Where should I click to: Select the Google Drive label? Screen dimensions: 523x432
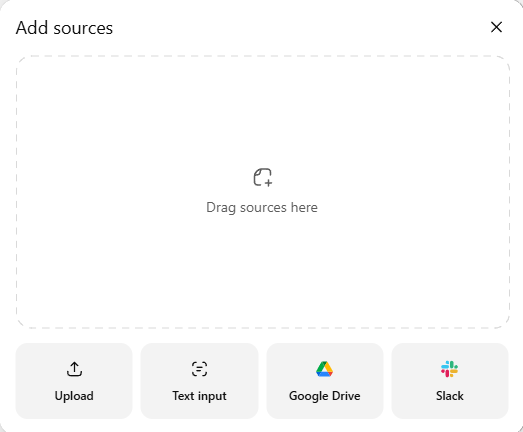[325, 396]
